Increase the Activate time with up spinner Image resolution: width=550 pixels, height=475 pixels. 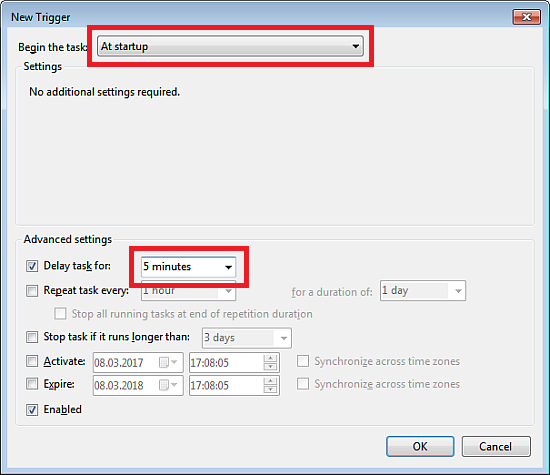tap(270, 358)
